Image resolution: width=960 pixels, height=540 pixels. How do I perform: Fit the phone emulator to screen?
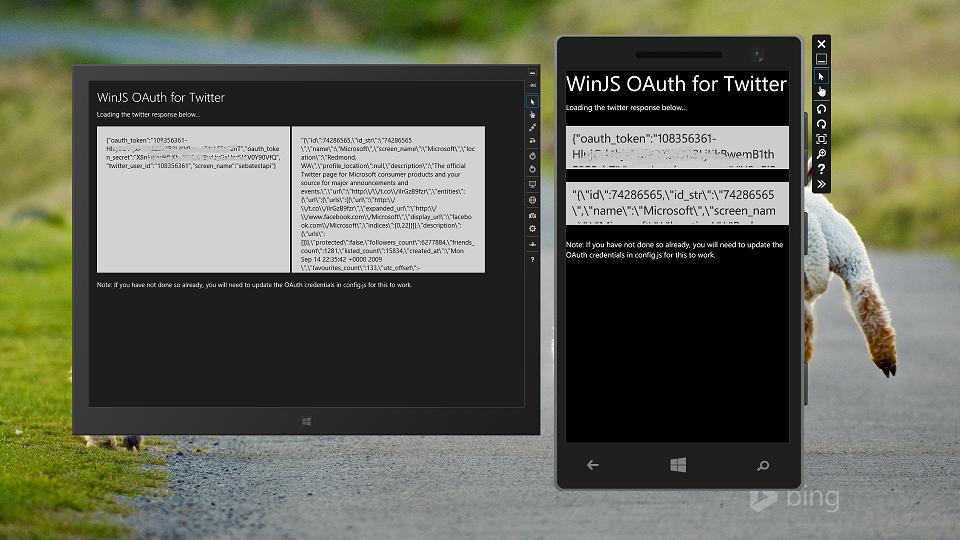pos(821,139)
